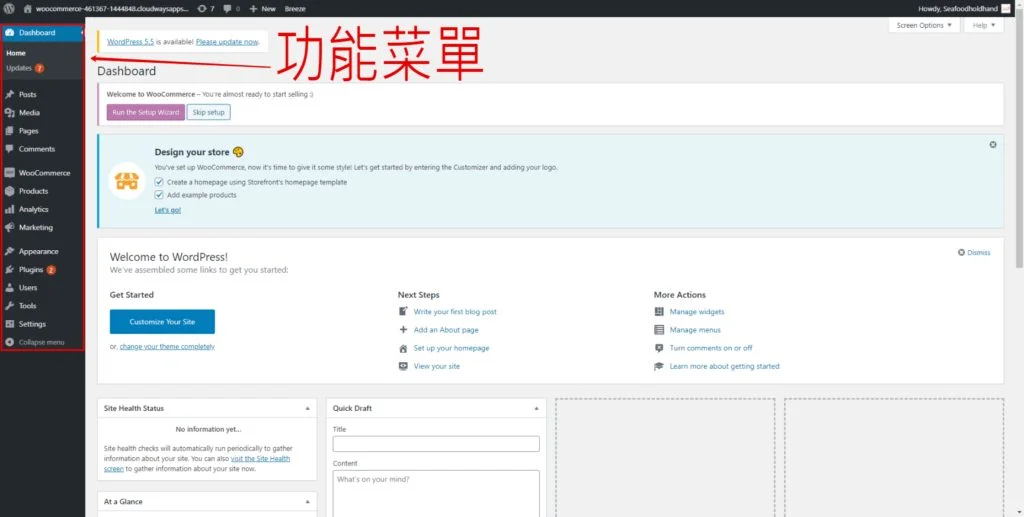The width and height of the screenshot is (1024, 517).
Task: Click the Customize Your Site button
Action: (162, 322)
